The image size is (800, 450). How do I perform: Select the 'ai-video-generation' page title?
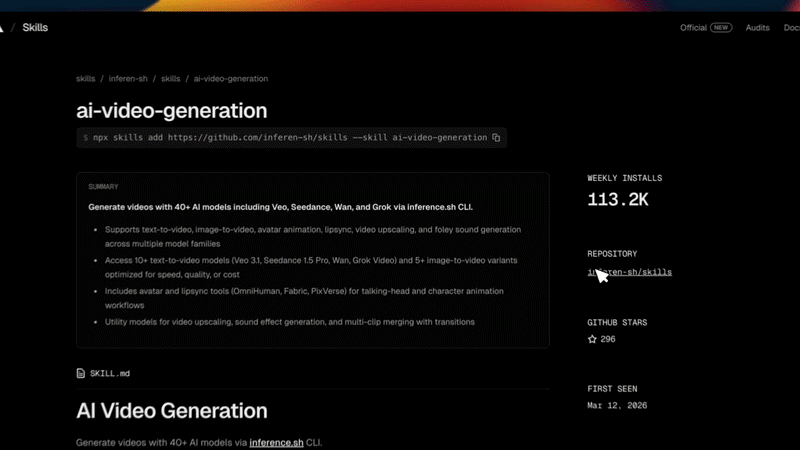tap(171, 111)
